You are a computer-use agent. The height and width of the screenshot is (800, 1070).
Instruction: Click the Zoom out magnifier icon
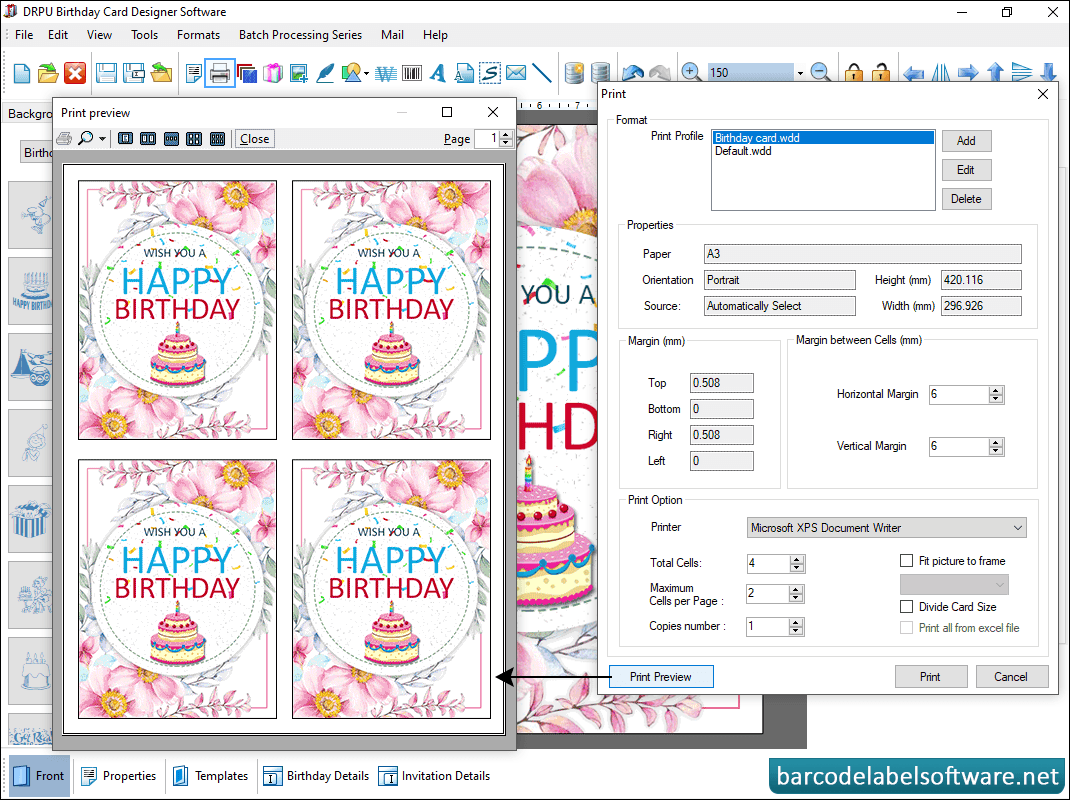pyautogui.click(x=820, y=72)
